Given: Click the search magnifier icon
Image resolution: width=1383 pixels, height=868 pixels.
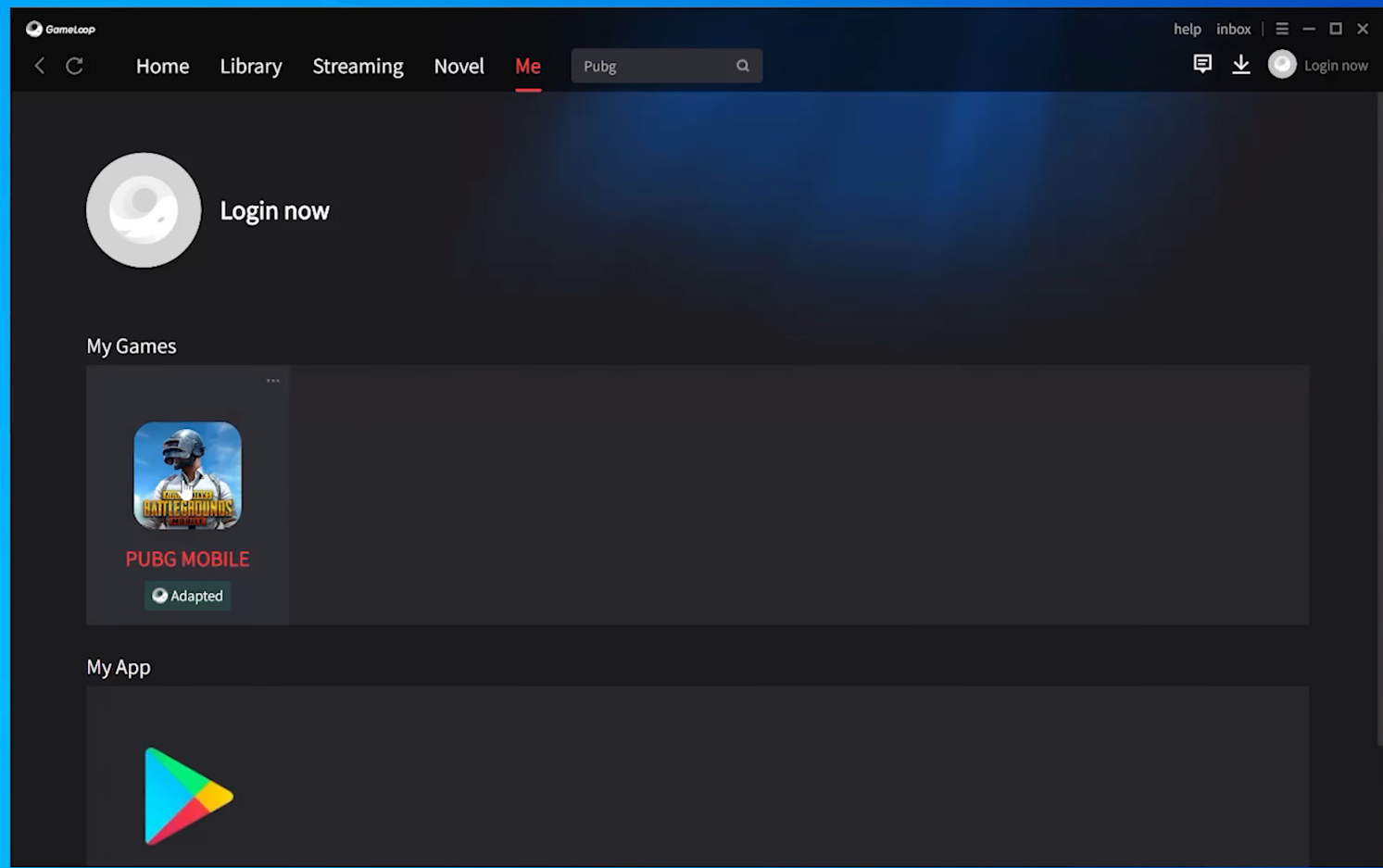Looking at the screenshot, I should click(x=743, y=66).
